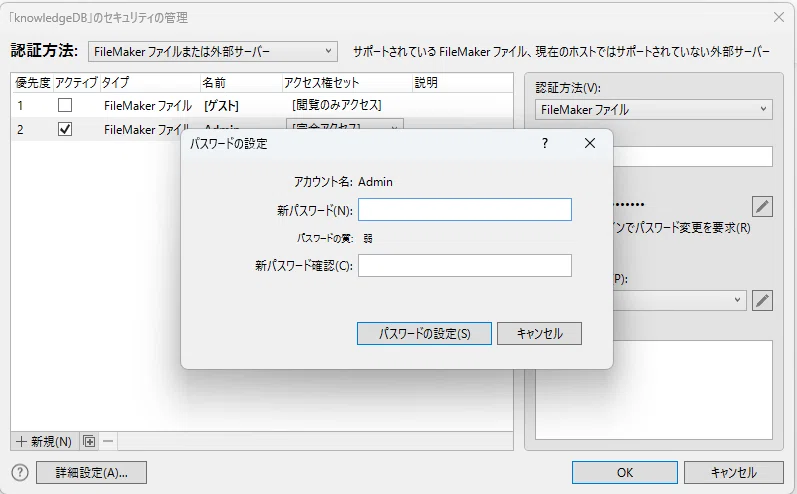Open help in password dialog via question mark
The width and height of the screenshot is (797, 494).
(545, 143)
